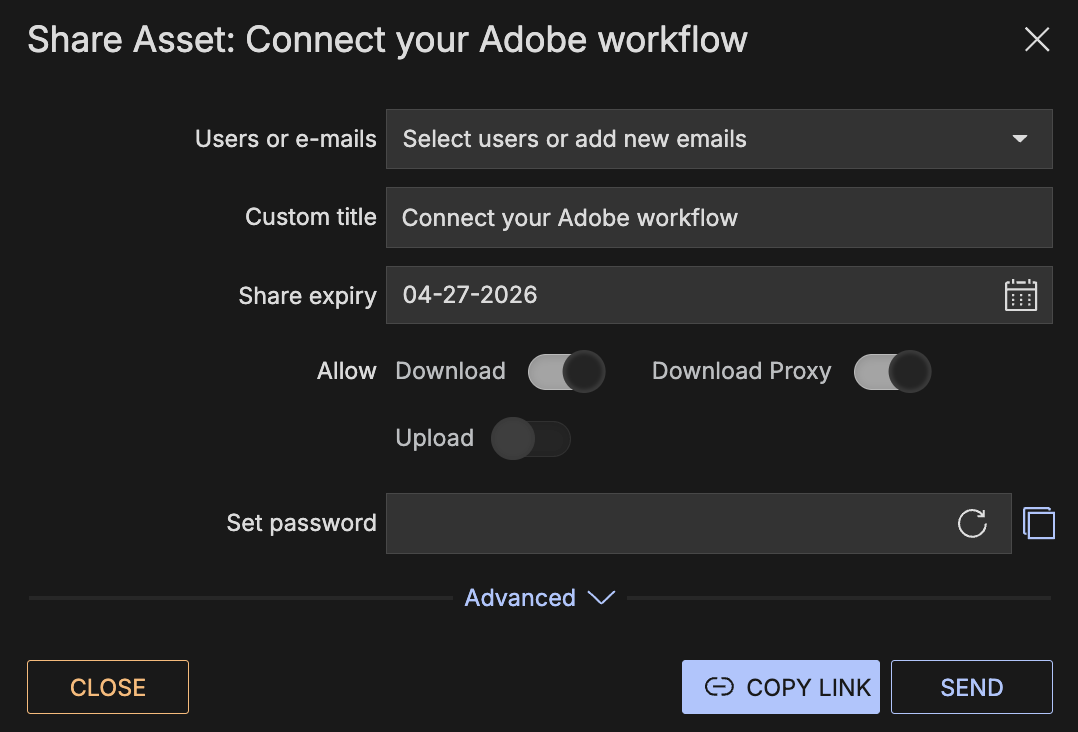This screenshot has width=1078, height=732.
Task: Click the regenerate password refresh icon
Action: pyautogui.click(x=972, y=523)
